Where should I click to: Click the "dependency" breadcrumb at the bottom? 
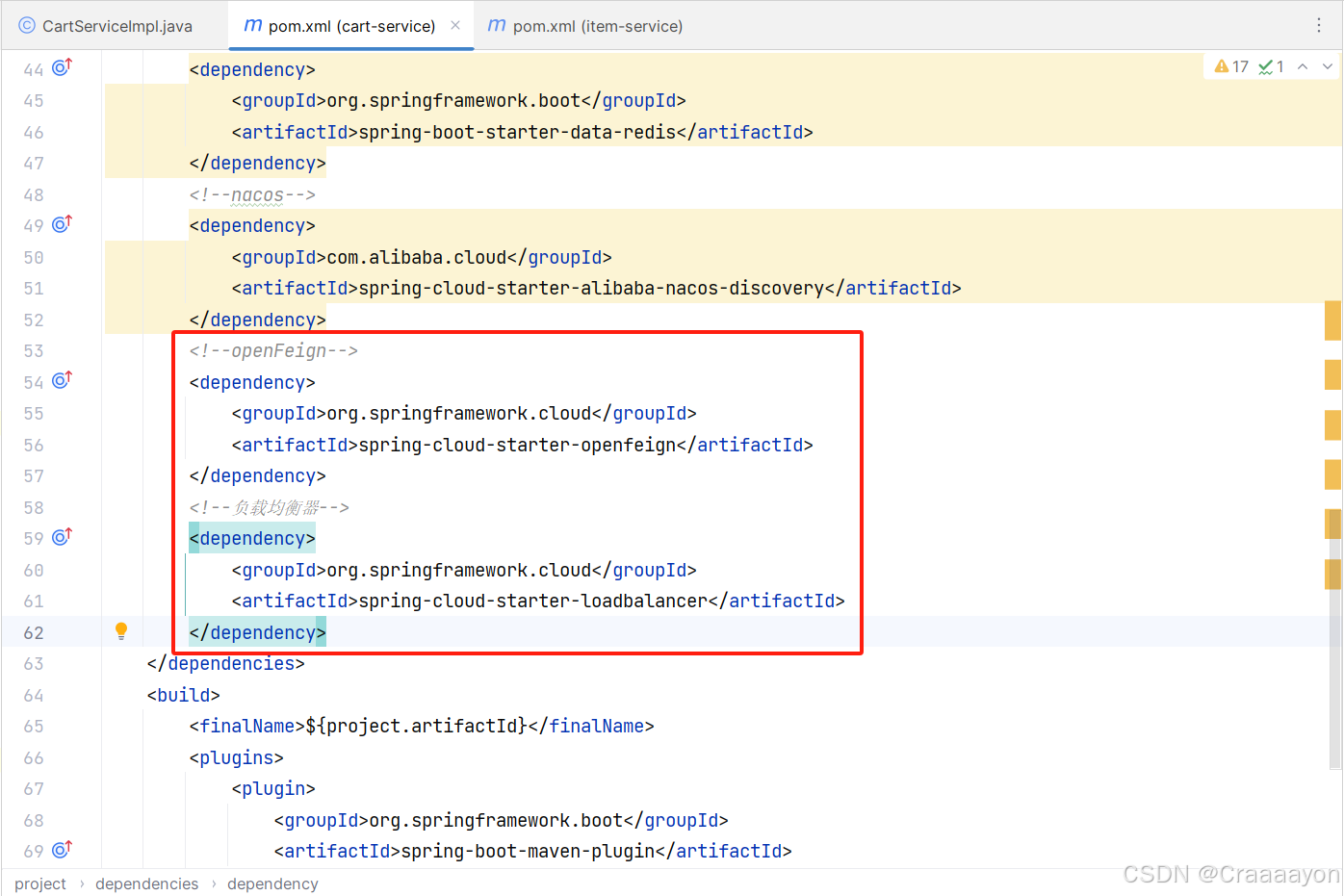point(272,883)
